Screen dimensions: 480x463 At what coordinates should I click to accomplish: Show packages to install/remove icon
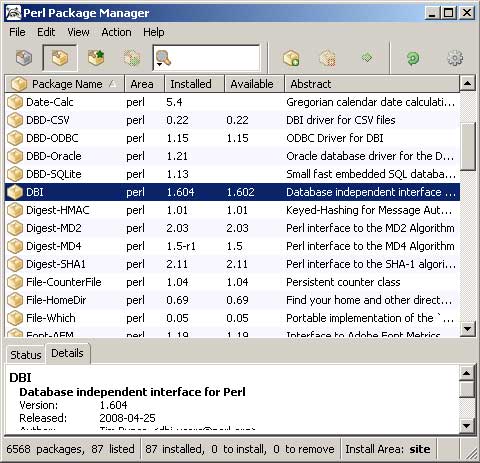tap(132, 58)
